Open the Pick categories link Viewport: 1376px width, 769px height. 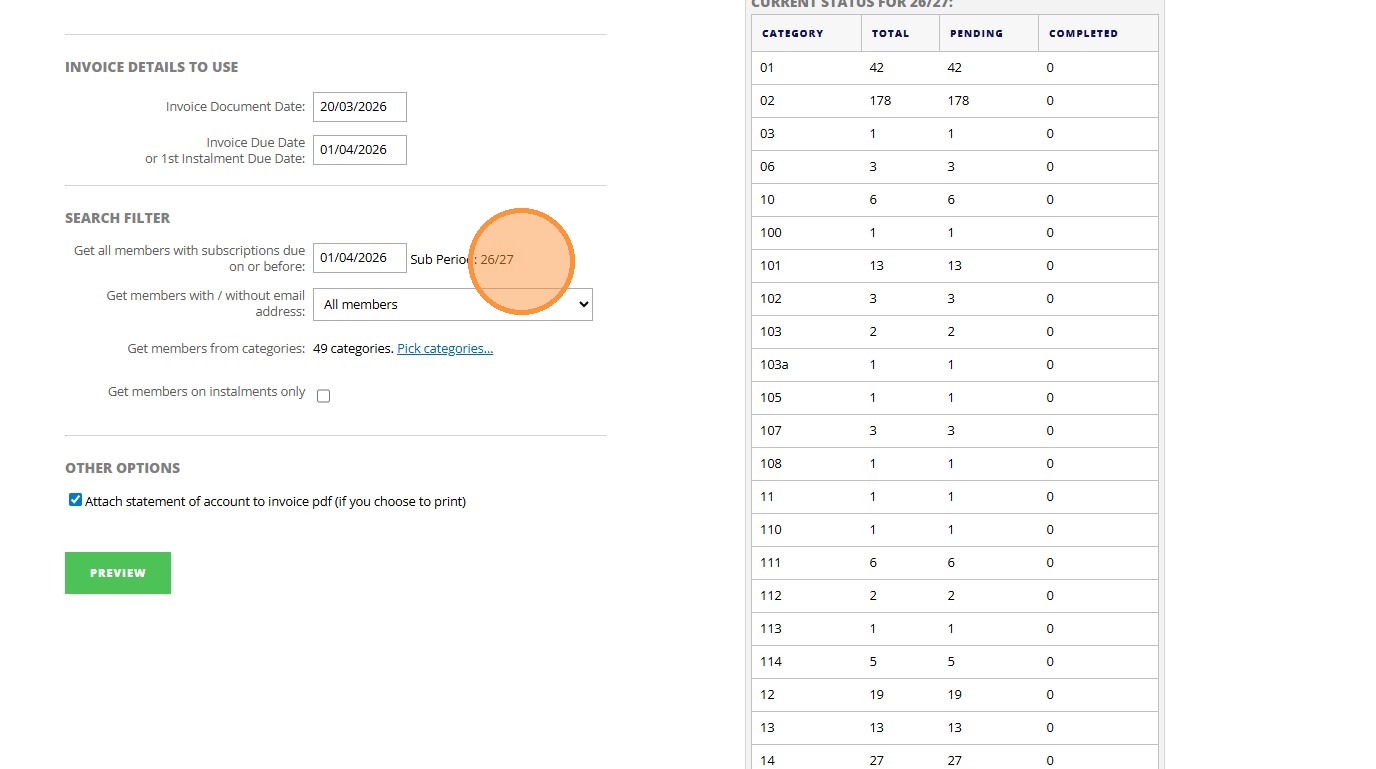click(x=445, y=349)
